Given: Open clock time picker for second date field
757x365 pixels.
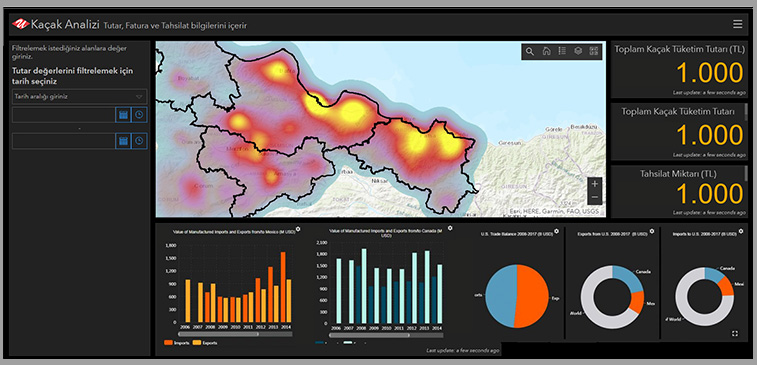Looking at the screenshot, I should coord(140,141).
